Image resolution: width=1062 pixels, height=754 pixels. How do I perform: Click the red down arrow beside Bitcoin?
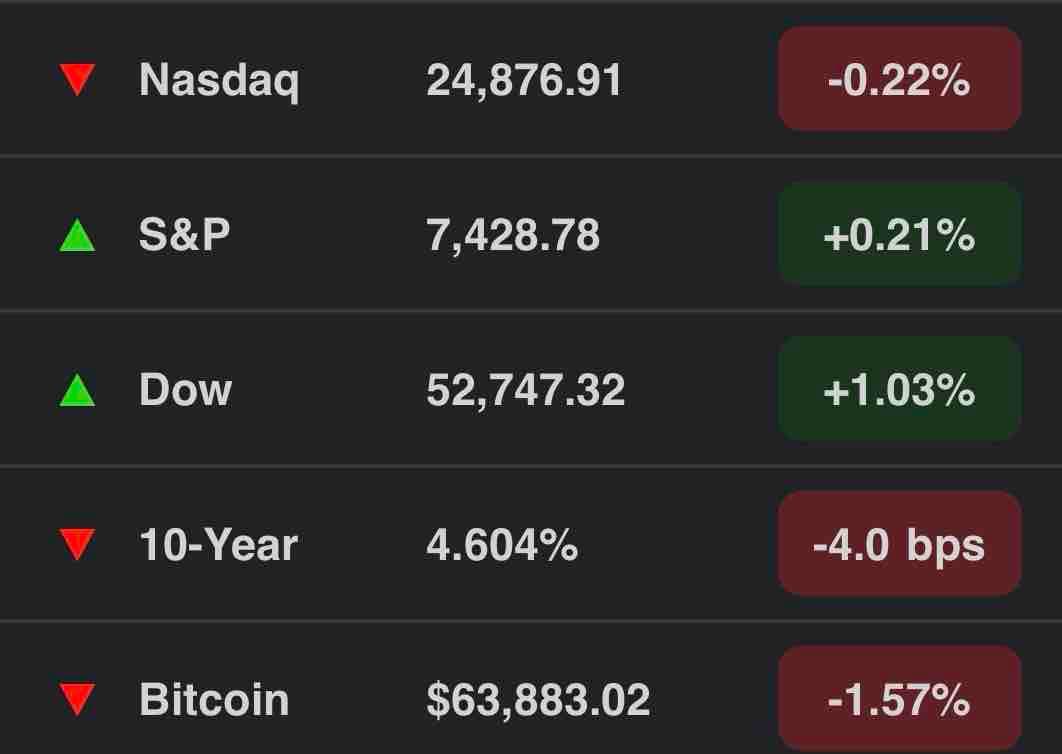[77, 700]
